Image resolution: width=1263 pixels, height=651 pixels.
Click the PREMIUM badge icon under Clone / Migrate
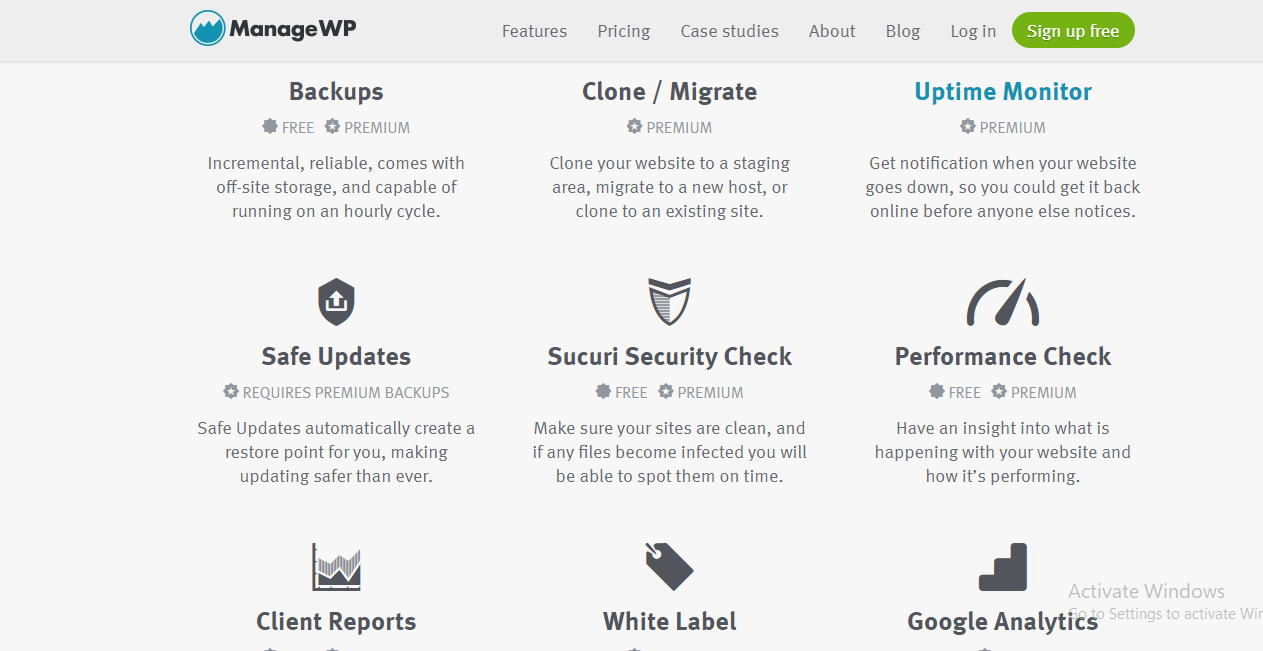(x=634, y=127)
